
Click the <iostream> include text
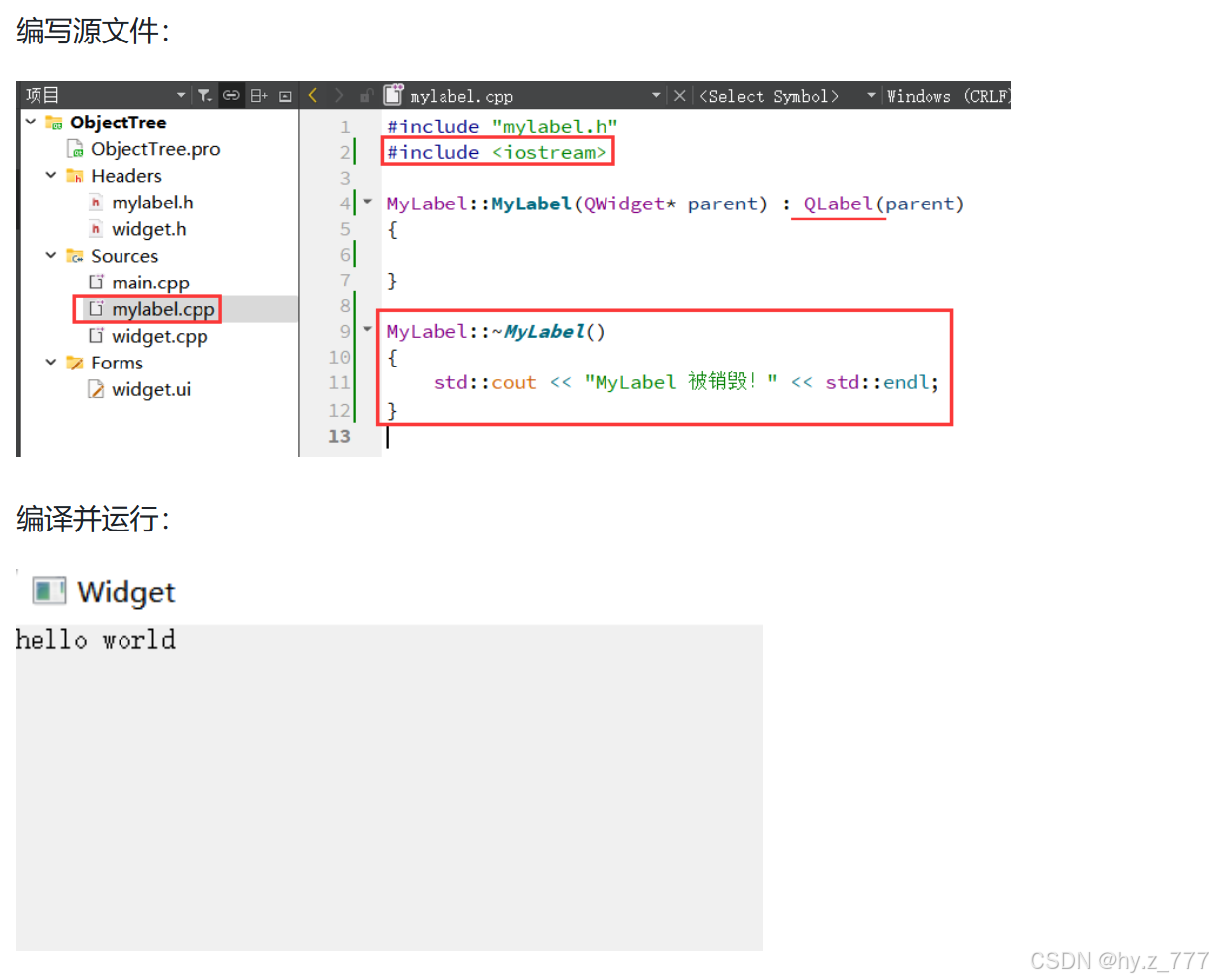tap(549, 152)
